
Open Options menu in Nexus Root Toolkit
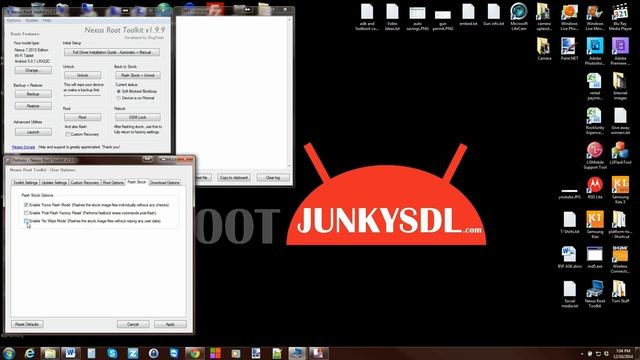click(x=14, y=20)
